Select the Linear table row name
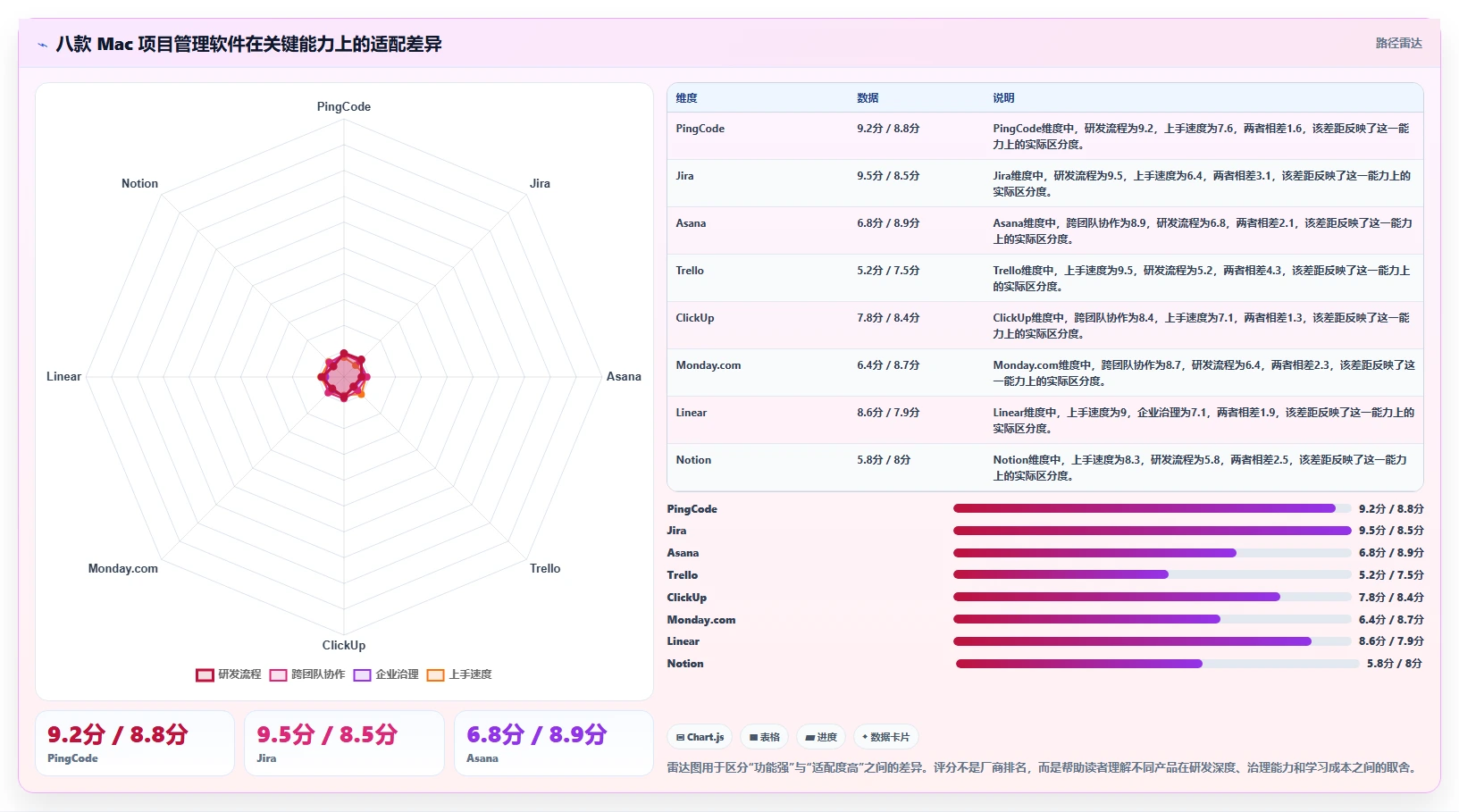 point(692,413)
